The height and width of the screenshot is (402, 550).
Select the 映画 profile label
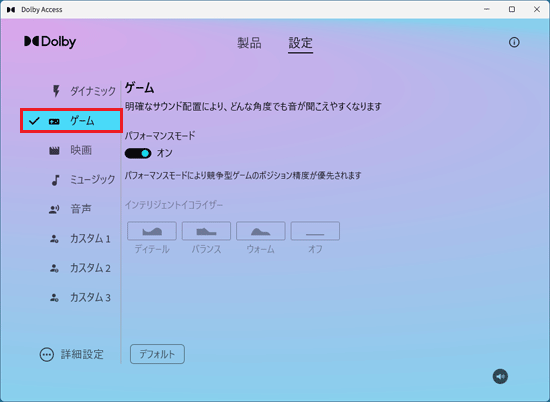click(x=81, y=150)
